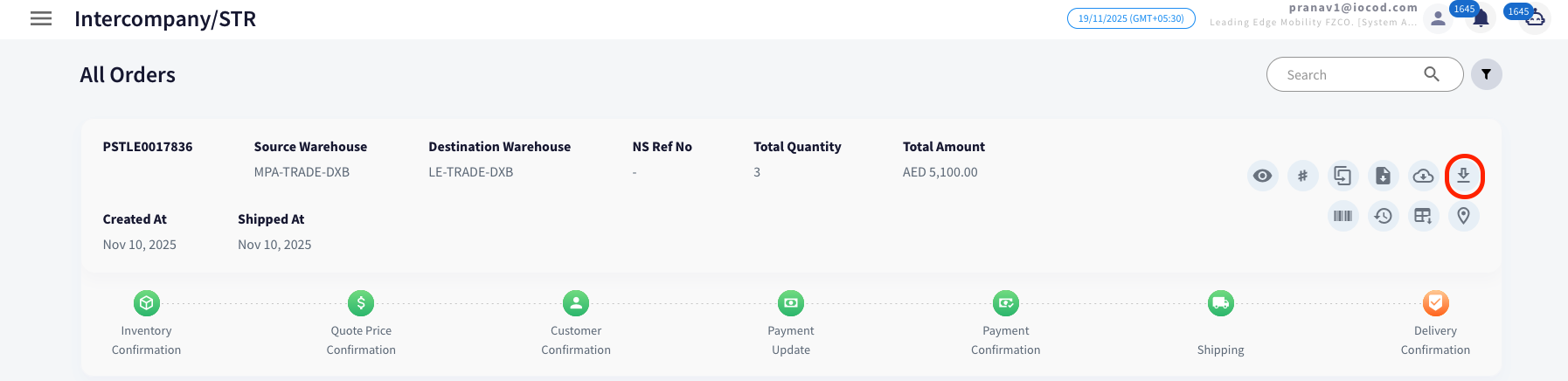
Task: Click into the Search field
Action: (x=1346, y=75)
